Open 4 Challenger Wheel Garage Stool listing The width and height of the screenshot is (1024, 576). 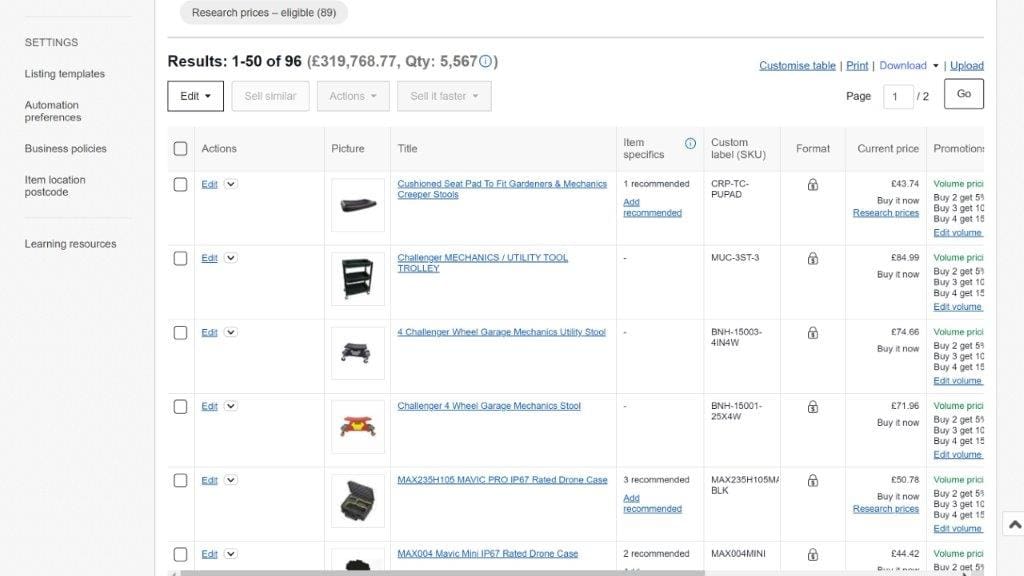tap(502, 332)
